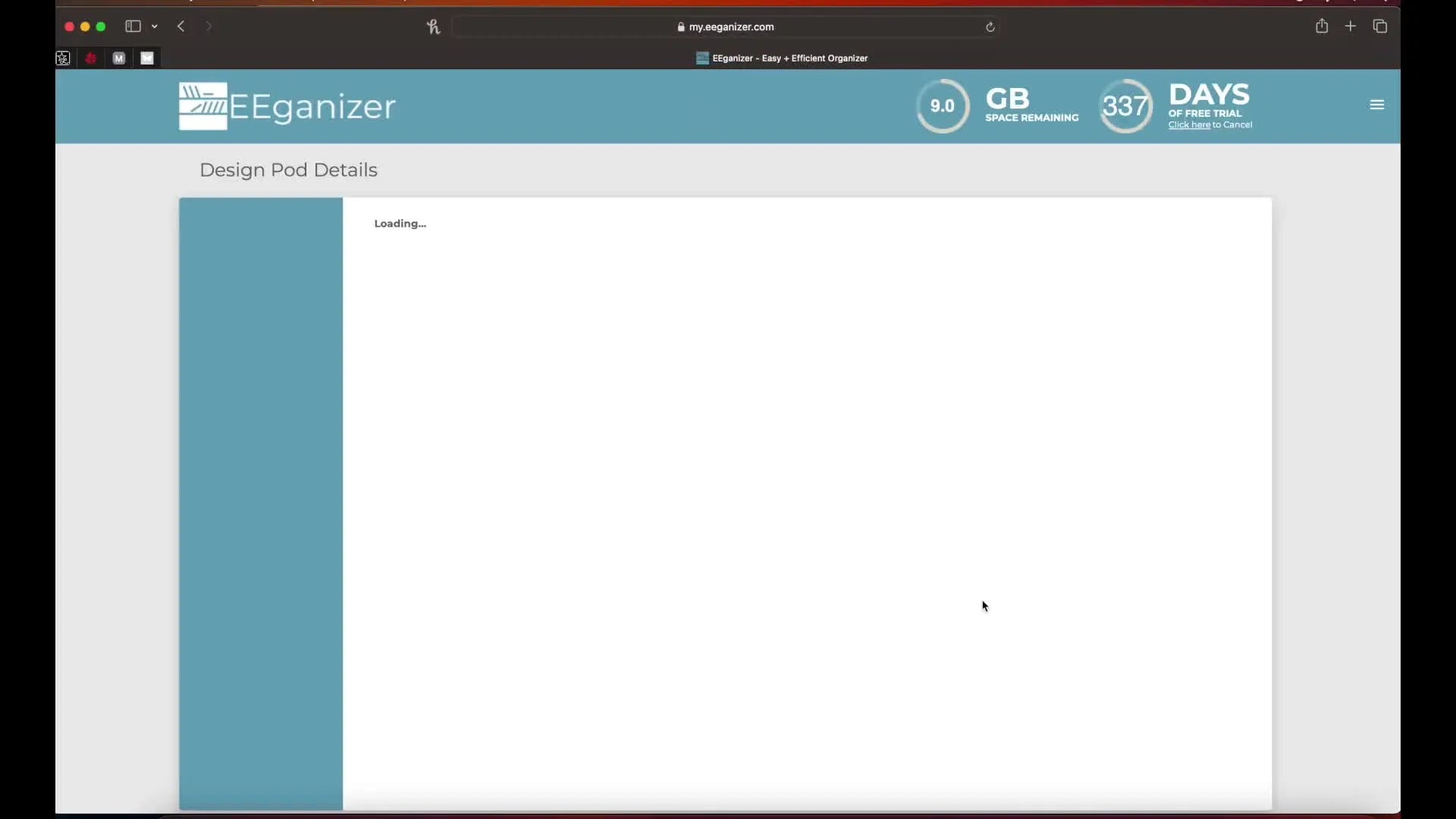This screenshot has width=1456, height=819.
Task: Show tab overview icon
Action: (1380, 27)
